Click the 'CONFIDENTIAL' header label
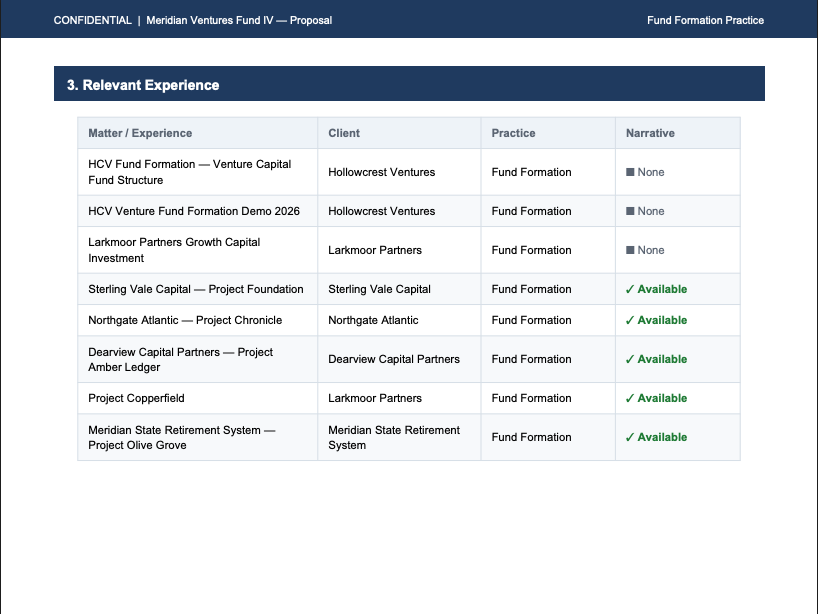Image resolution: width=818 pixels, height=614 pixels. 92,20
